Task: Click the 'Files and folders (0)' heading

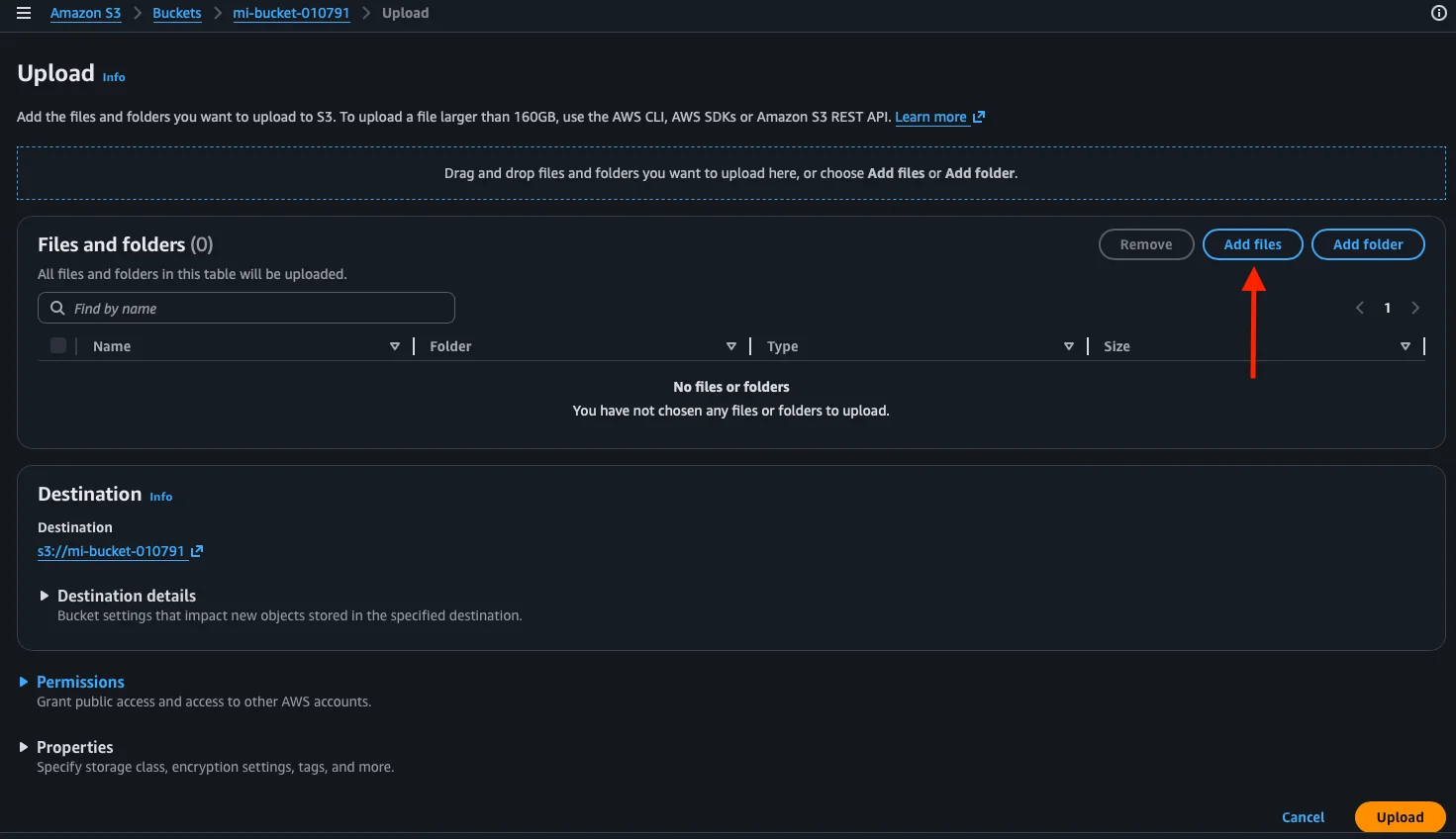Action: point(126,244)
